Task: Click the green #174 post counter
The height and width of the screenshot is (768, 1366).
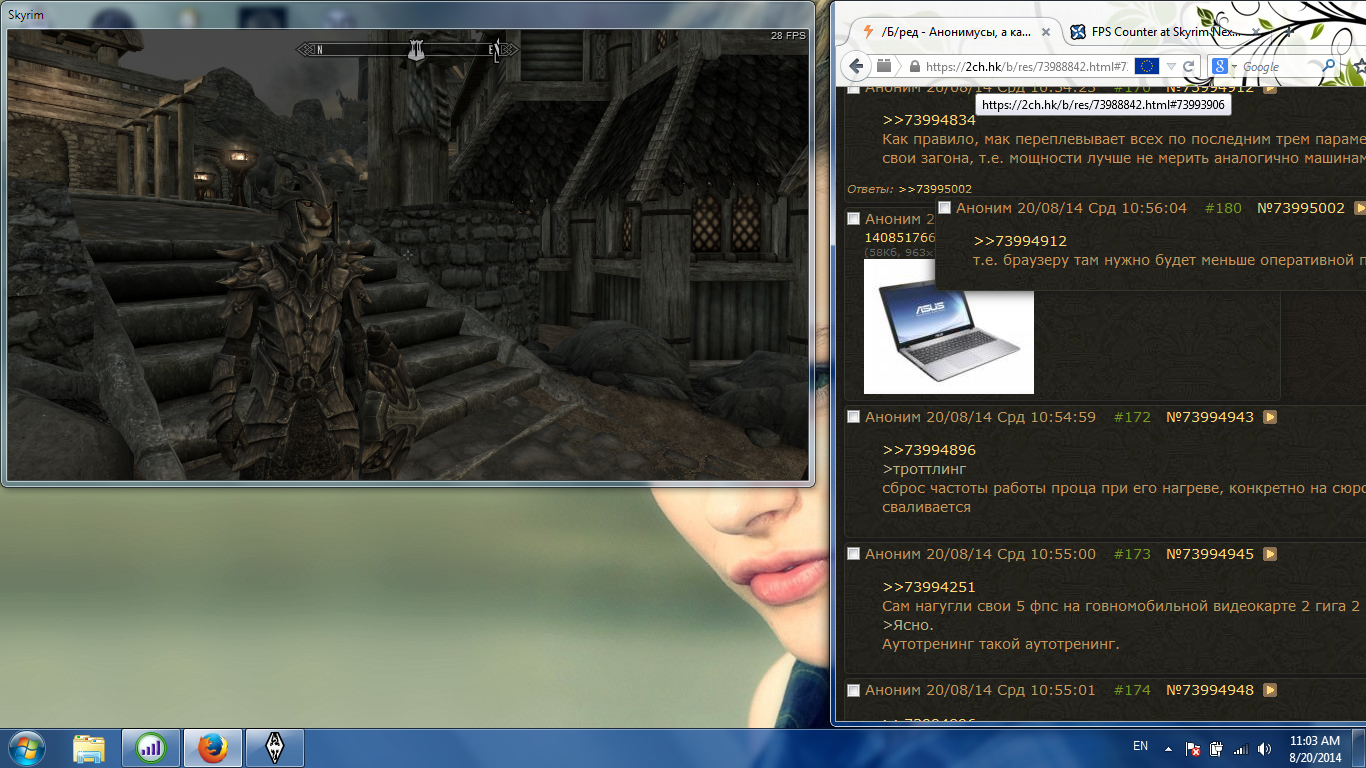Action: coord(1132,690)
